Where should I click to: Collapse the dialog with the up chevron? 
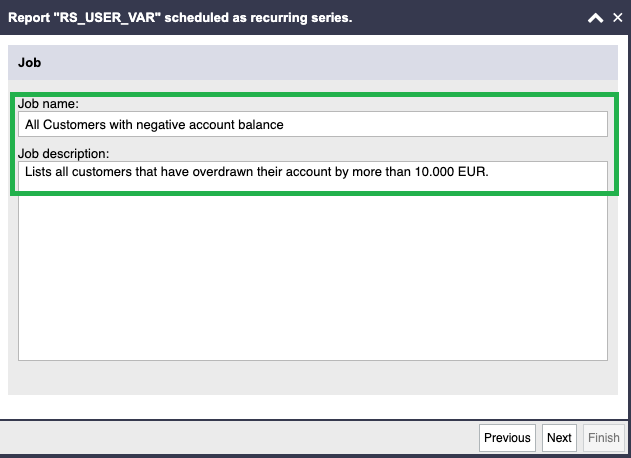click(x=595, y=18)
